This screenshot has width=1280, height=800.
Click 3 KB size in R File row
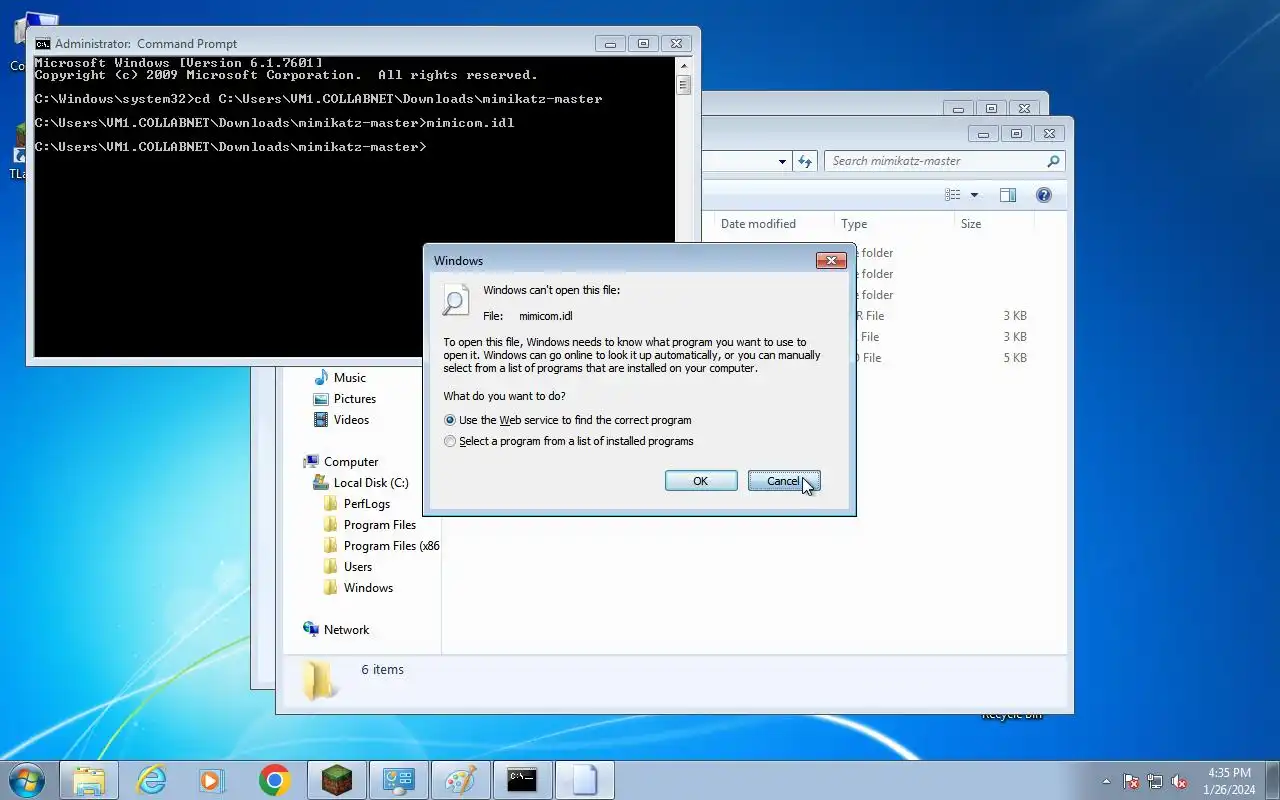[1015, 316]
